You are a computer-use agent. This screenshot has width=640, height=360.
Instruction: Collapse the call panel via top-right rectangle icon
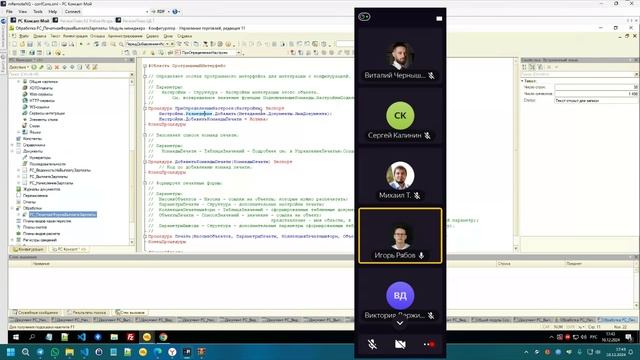tap(439, 18)
